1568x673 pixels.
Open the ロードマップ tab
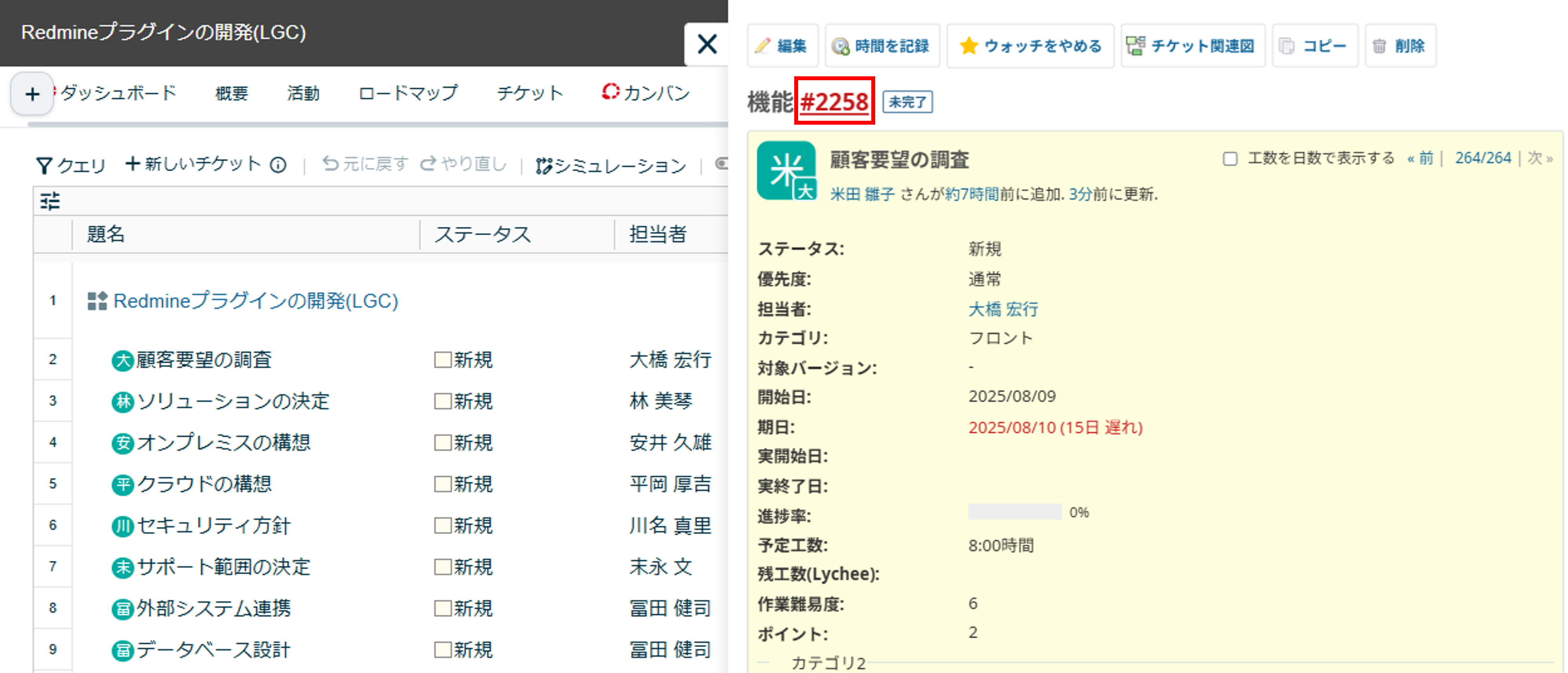coord(408,93)
